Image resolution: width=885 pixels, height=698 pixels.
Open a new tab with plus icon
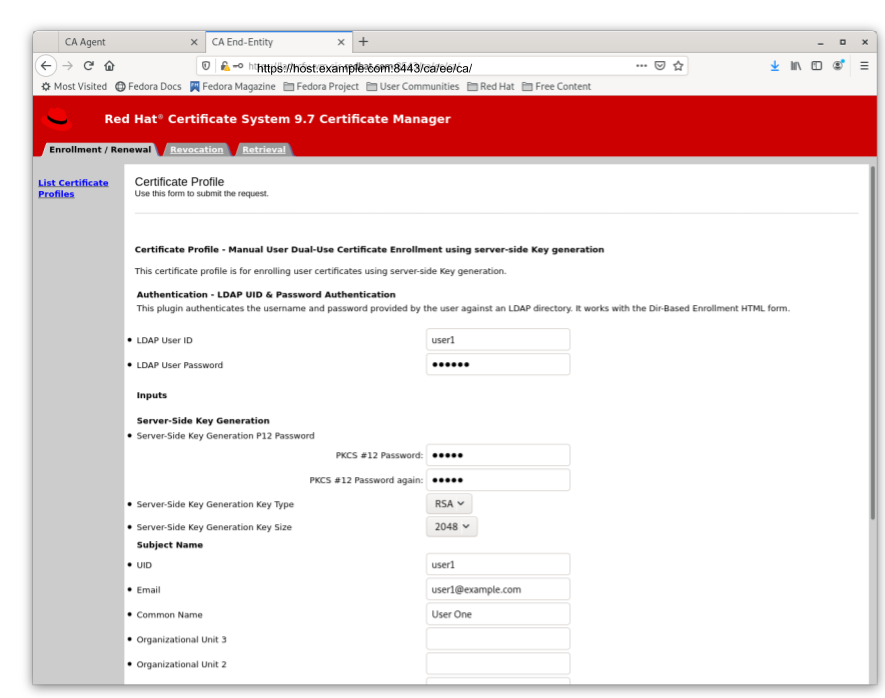tap(363, 42)
